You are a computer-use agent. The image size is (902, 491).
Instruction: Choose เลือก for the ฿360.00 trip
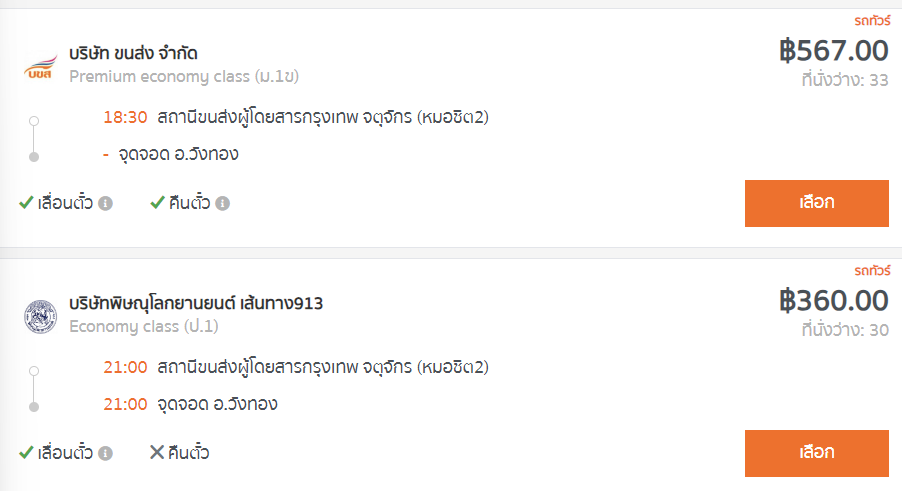click(816, 453)
